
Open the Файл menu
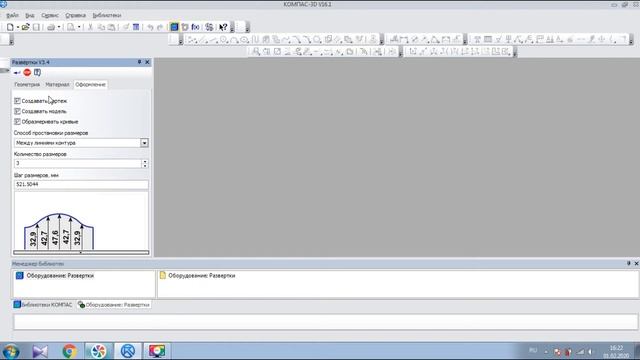(x=13, y=15)
